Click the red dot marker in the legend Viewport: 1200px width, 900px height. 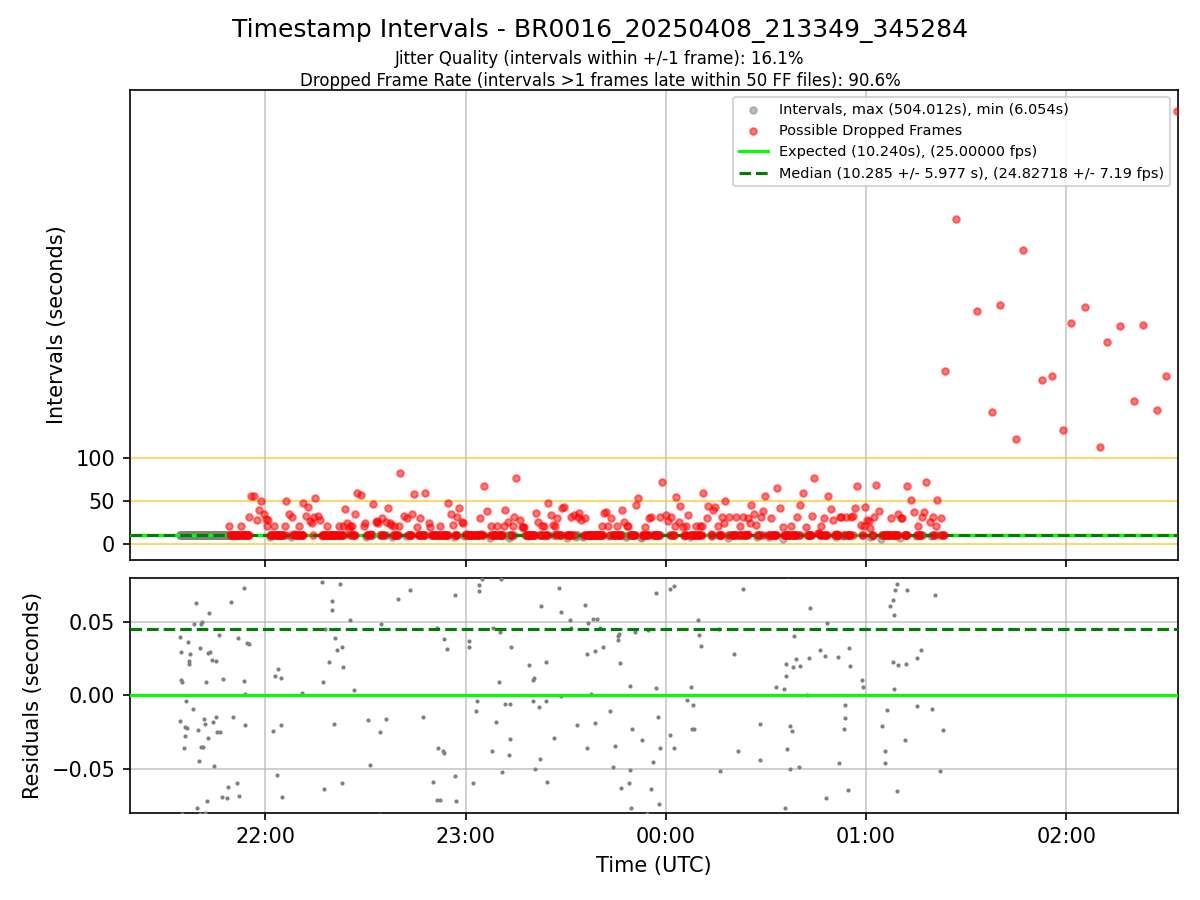(x=753, y=130)
